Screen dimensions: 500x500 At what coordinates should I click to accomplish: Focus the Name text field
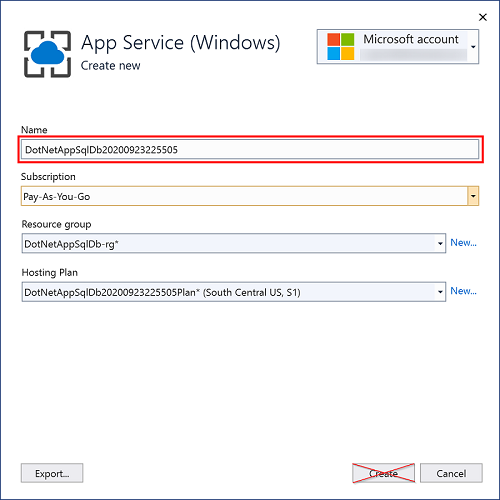[250, 149]
